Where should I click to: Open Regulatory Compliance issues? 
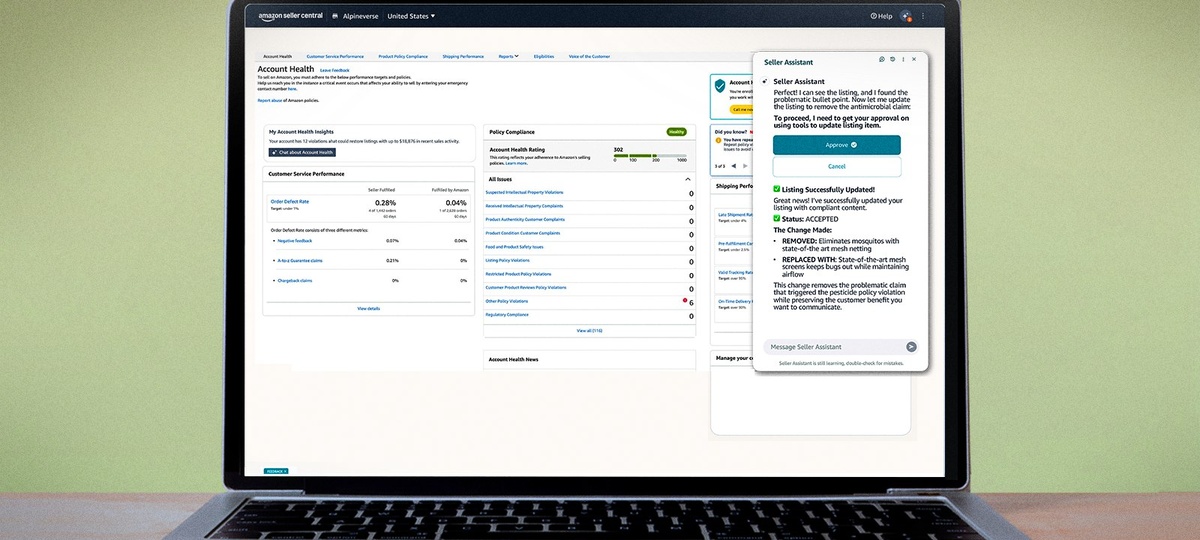(507, 315)
